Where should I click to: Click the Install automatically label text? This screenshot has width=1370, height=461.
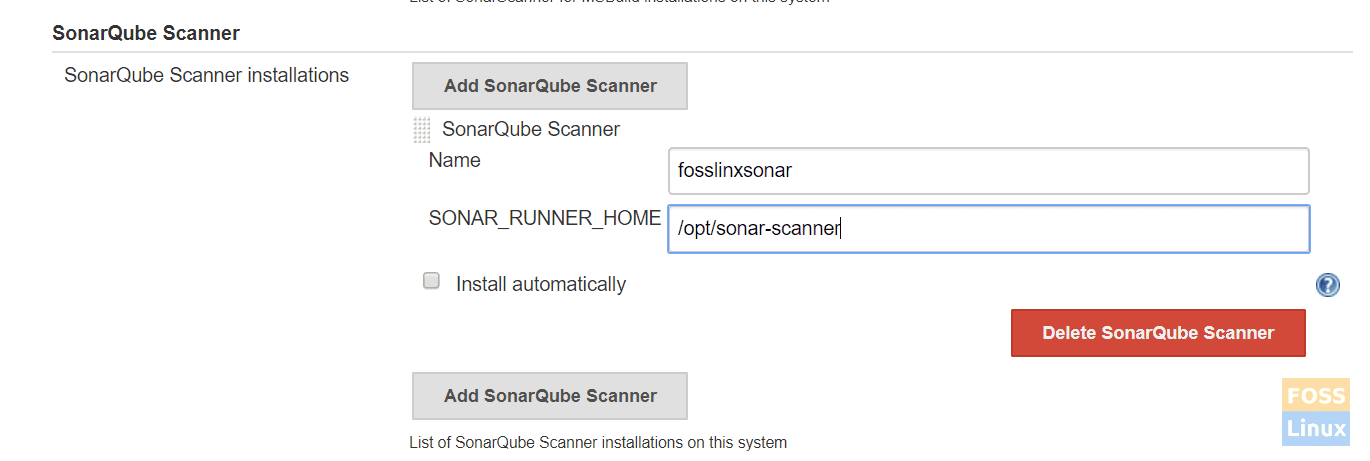click(541, 284)
